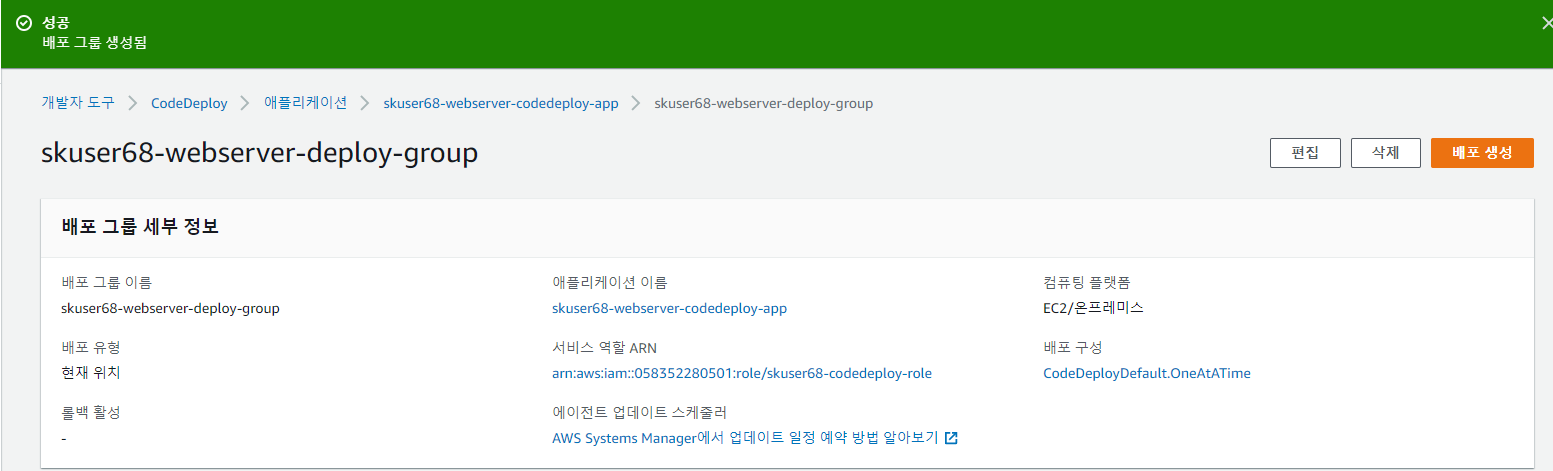This screenshot has height=471, width=1553.
Task: Click the 배포 그룹 이름 label
Action: click(x=106, y=283)
